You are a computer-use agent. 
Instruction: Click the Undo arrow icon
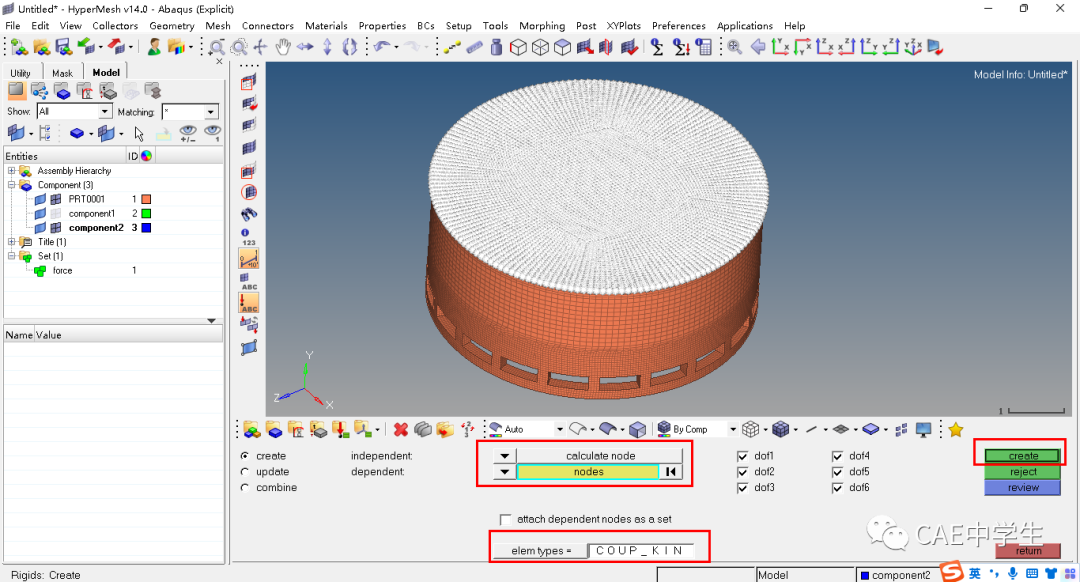point(381,47)
